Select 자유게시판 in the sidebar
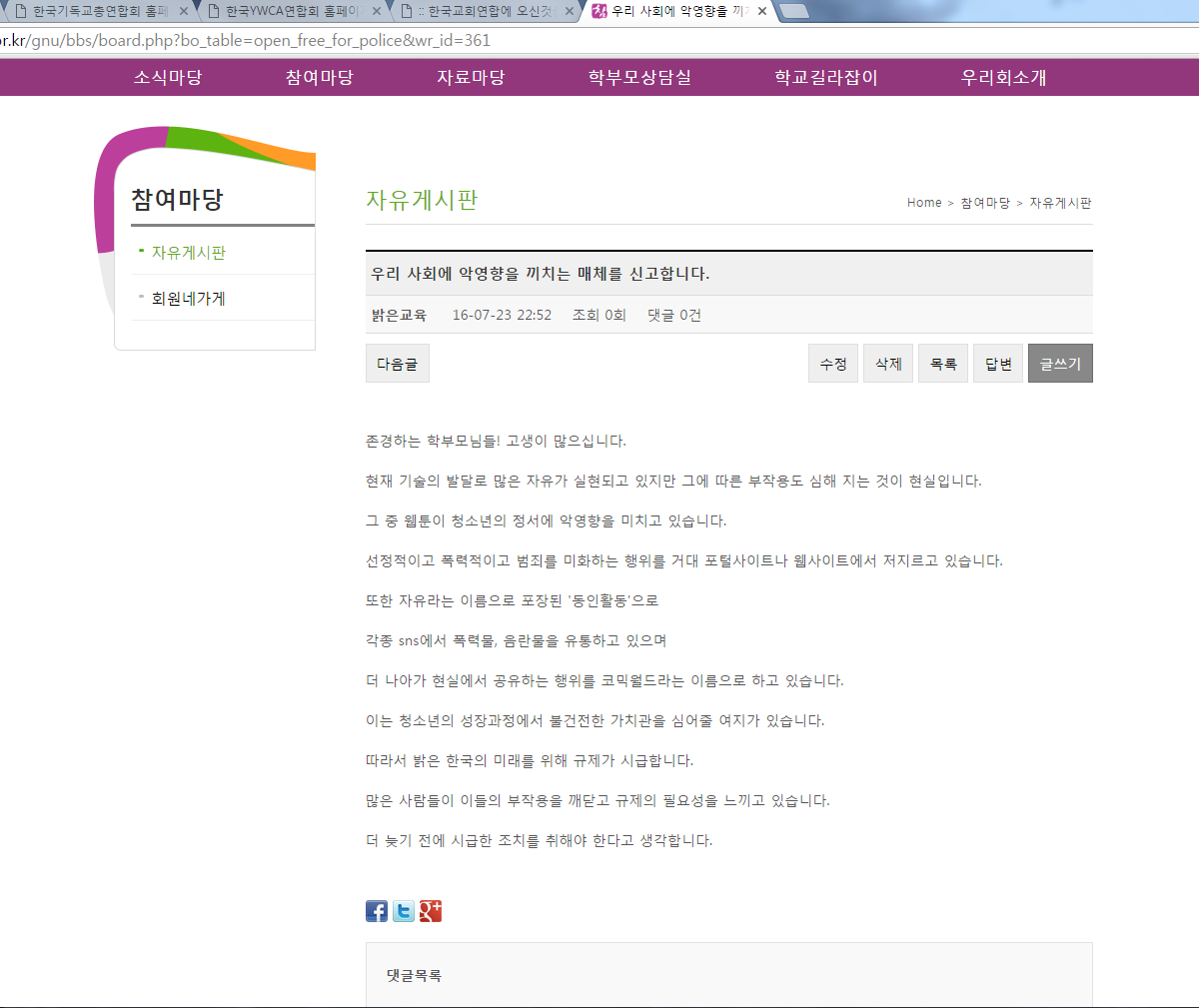The height and width of the screenshot is (1008, 1199). coord(189,253)
